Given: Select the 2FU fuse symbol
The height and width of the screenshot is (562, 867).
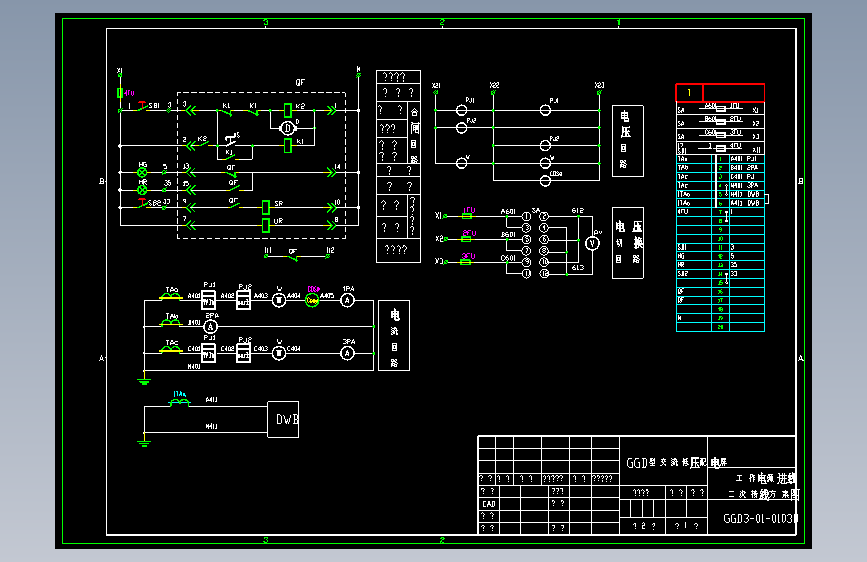Looking at the screenshot, I should click(x=467, y=239).
